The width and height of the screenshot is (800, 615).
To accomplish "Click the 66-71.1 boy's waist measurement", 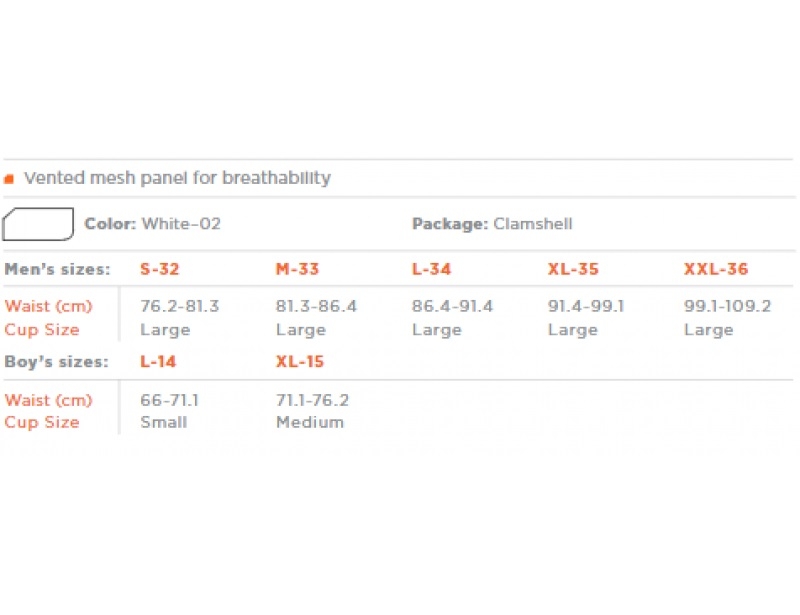I will point(169,400).
